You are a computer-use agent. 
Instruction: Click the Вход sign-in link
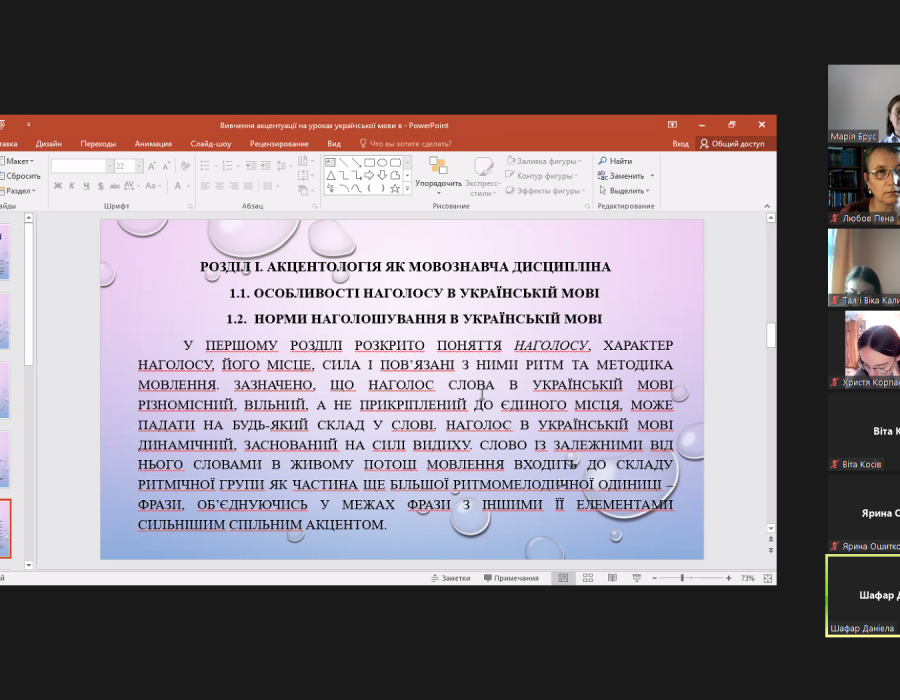[680, 144]
